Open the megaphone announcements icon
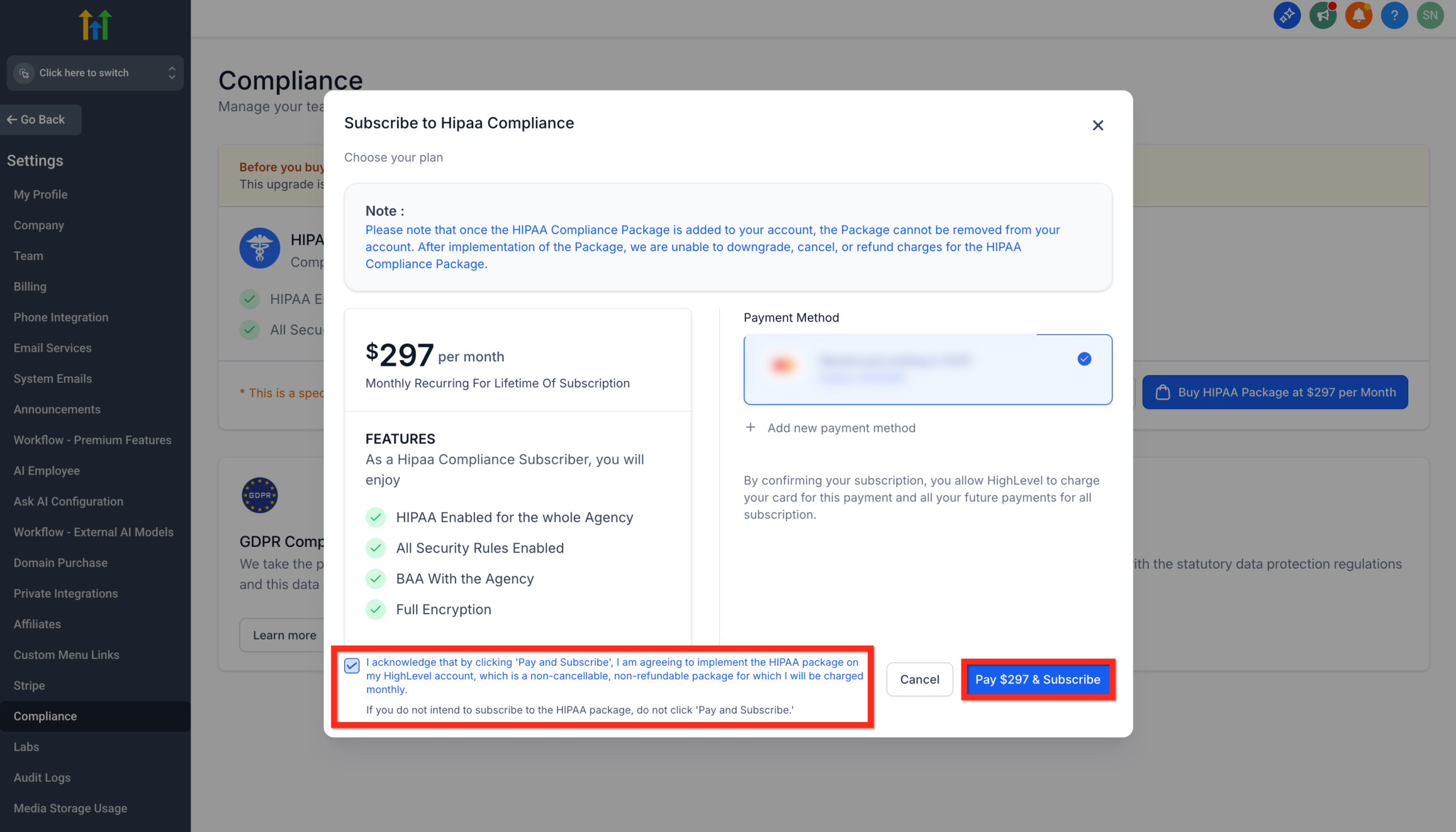Image resolution: width=1456 pixels, height=832 pixels. tap(1323, 15)
